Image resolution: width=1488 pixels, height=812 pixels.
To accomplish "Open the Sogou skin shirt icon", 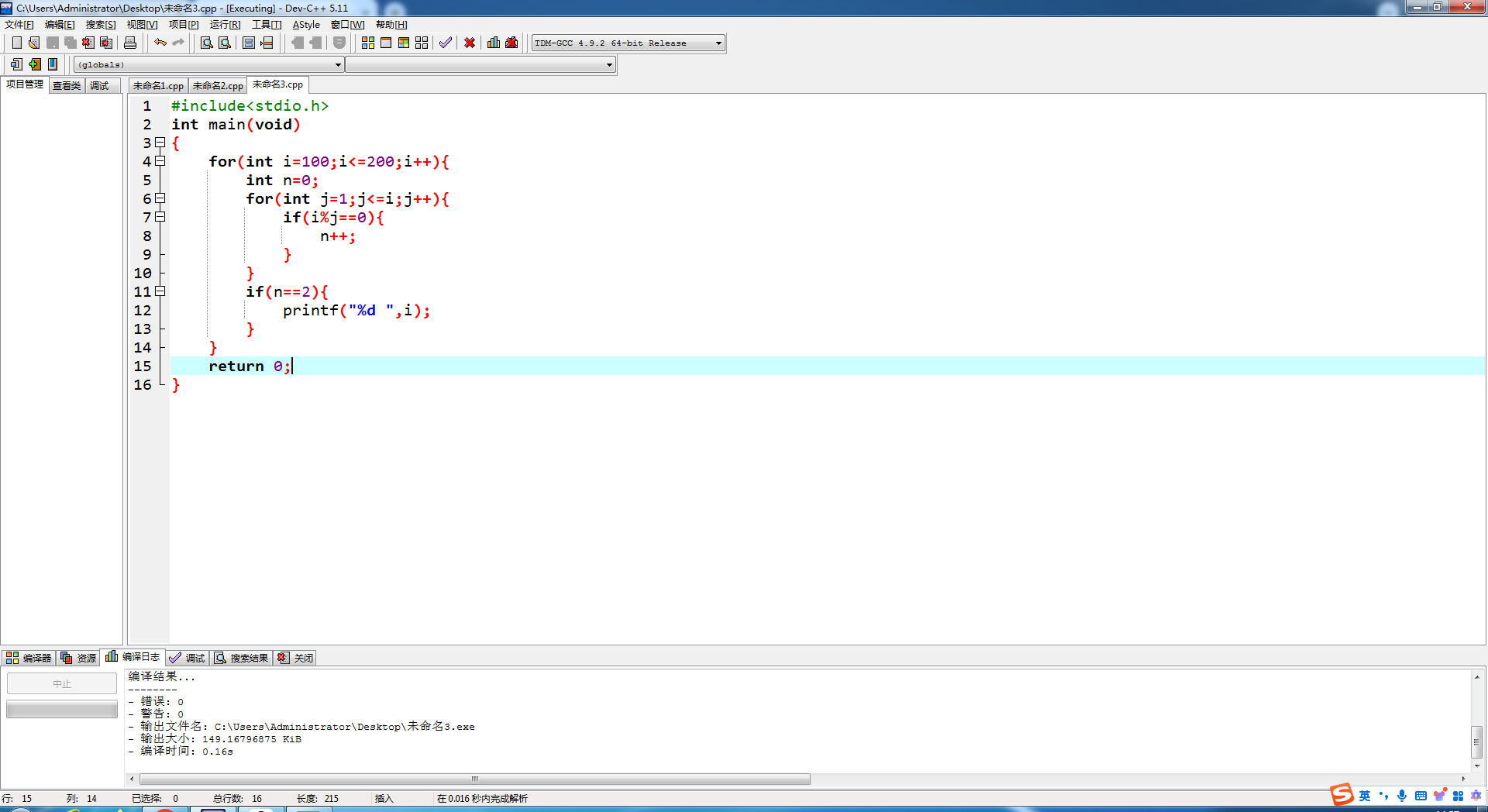I will pyautogui.click(x=1439, y=796).
